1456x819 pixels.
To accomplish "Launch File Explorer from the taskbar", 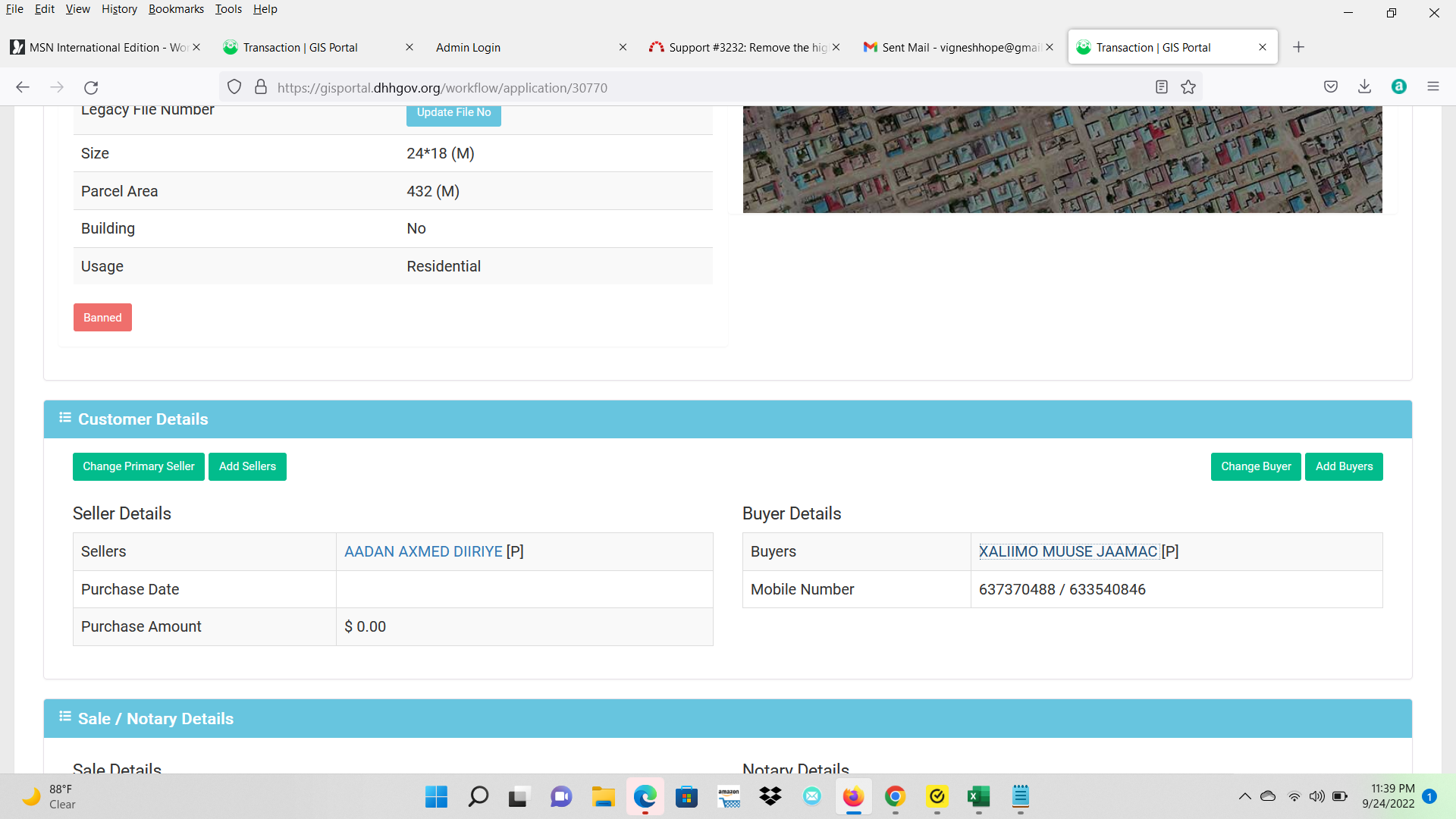I will (x=604, y=796).
